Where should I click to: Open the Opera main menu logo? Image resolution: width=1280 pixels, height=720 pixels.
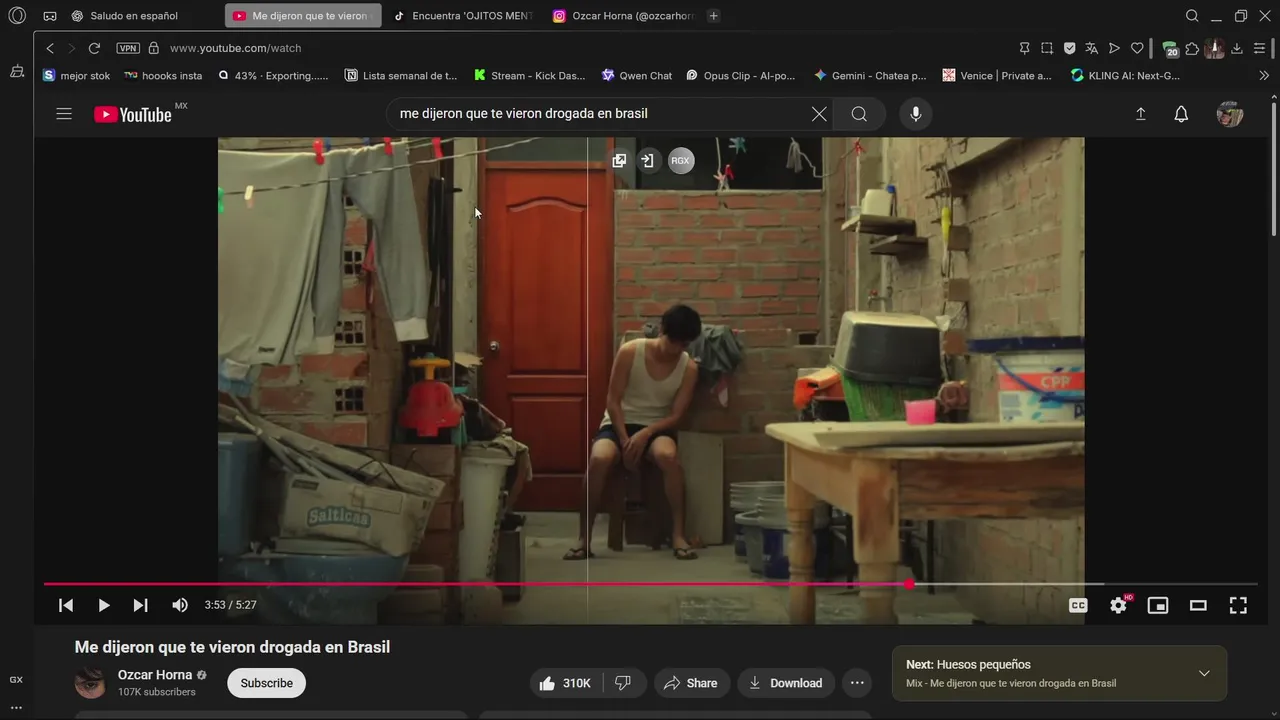17,16
